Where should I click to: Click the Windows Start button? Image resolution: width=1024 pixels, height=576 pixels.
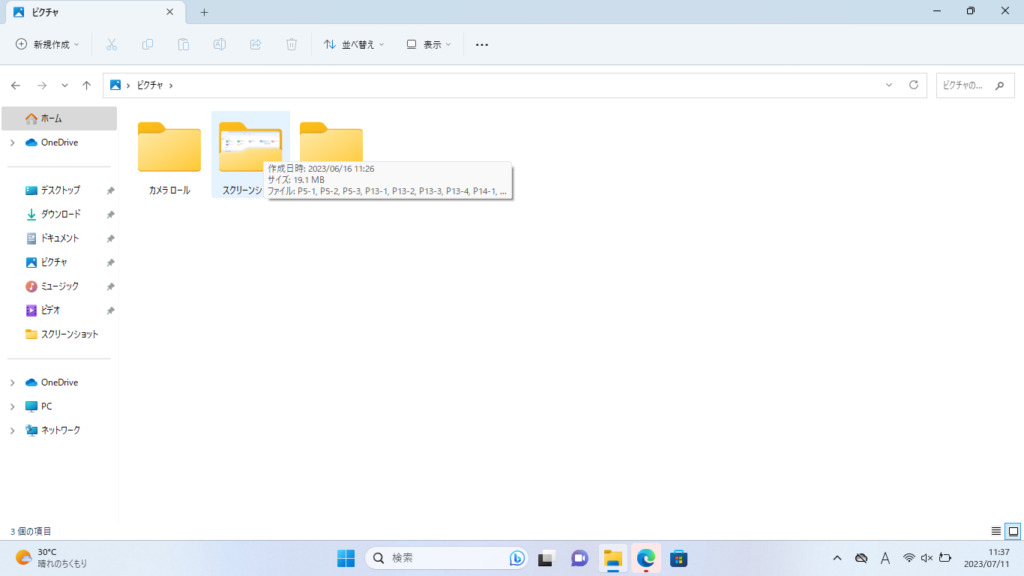tap(345, 558)
